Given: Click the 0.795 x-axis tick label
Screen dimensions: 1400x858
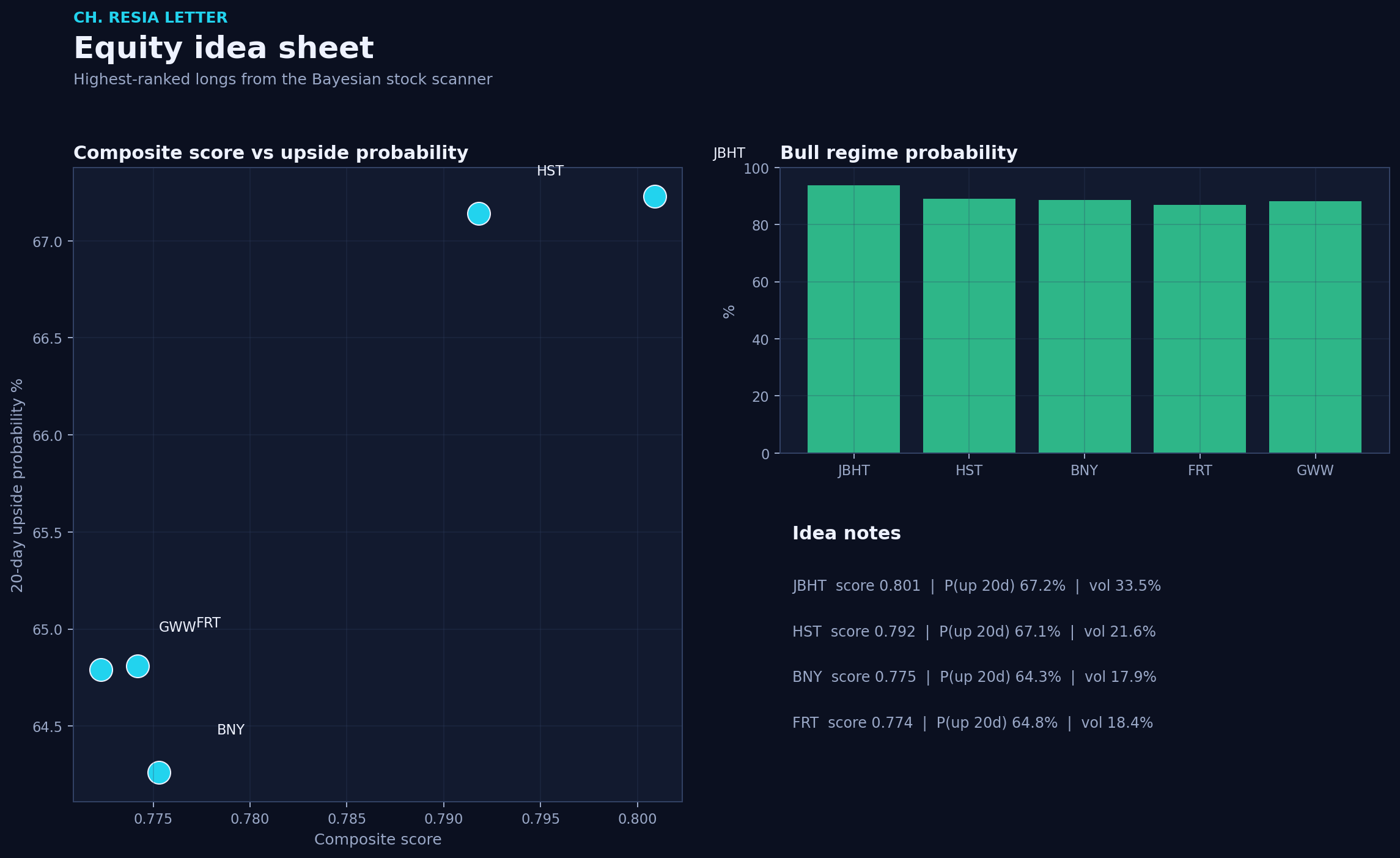Looking at the screenshot, I should pyautogui.click(x=540, y=819).
